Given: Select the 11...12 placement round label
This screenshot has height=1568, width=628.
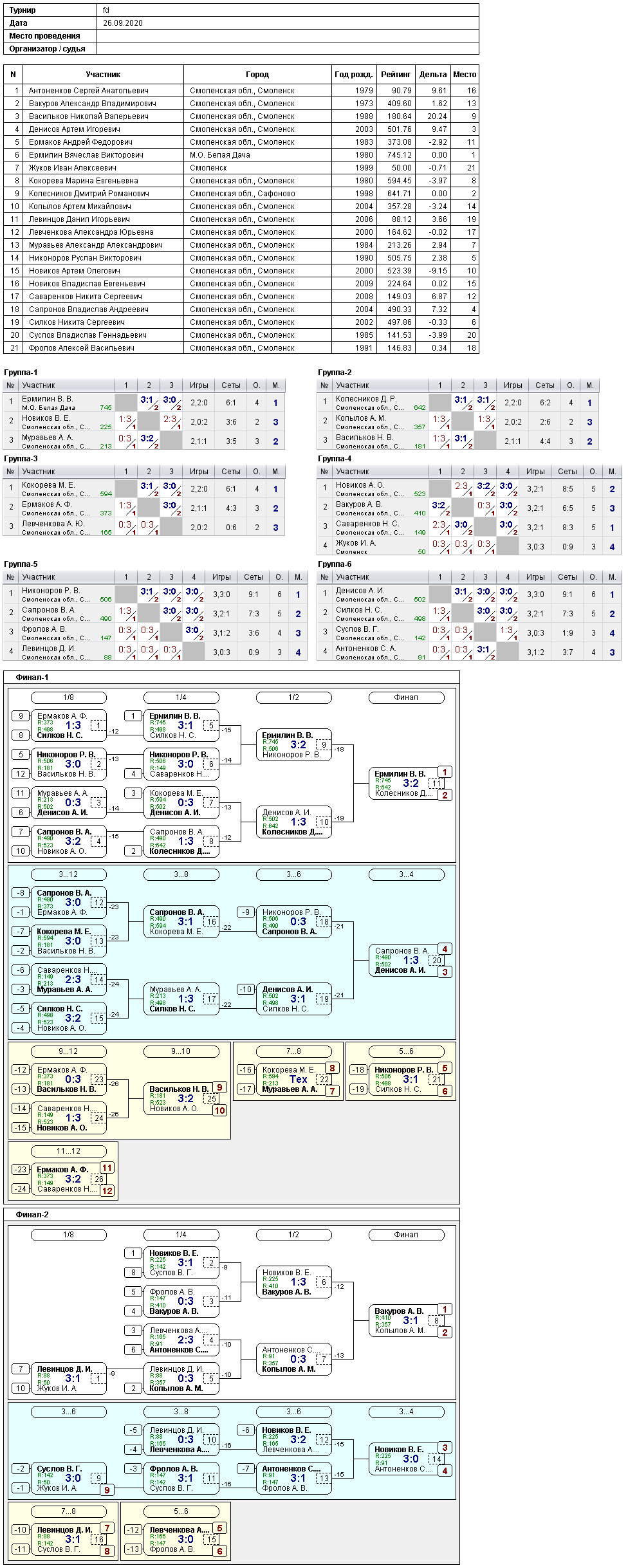Looking at the screenshot, I should (x=68, y=1151).
